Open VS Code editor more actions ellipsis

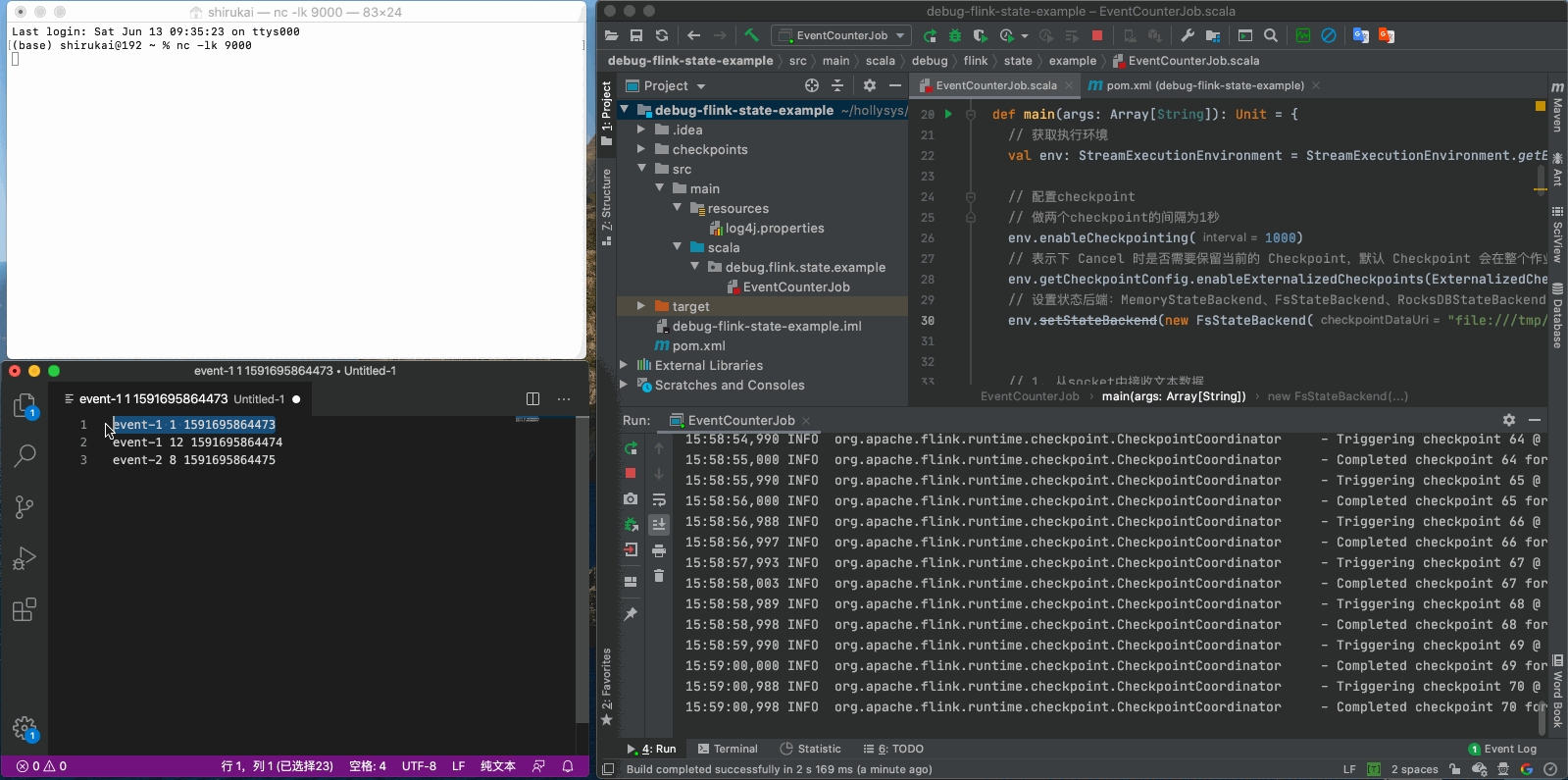564,398
